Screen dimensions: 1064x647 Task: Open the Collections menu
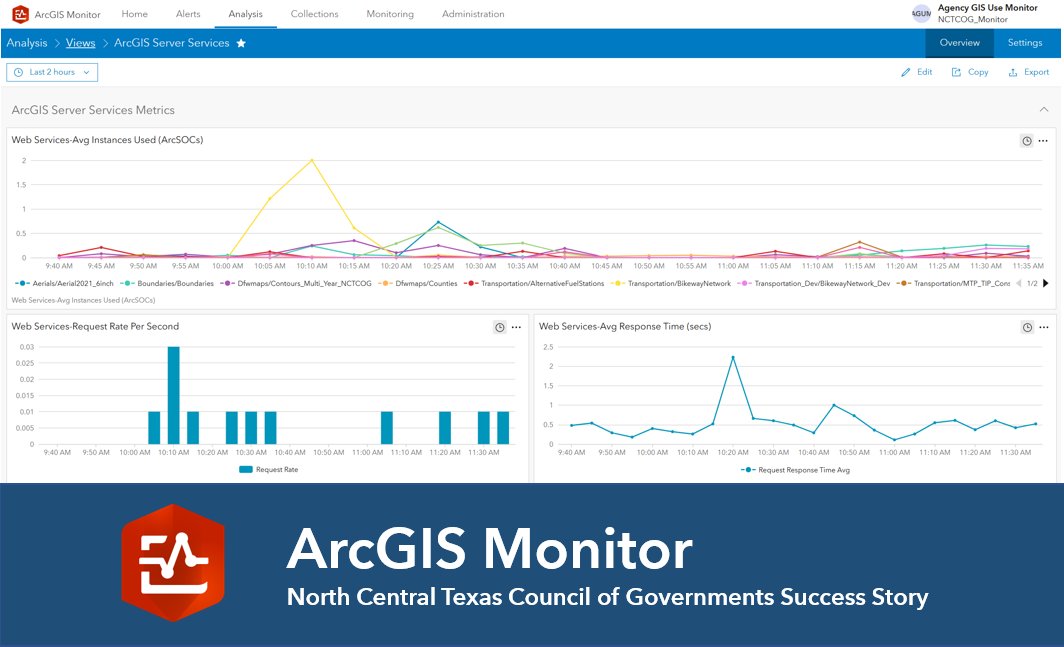pos(314,14)
